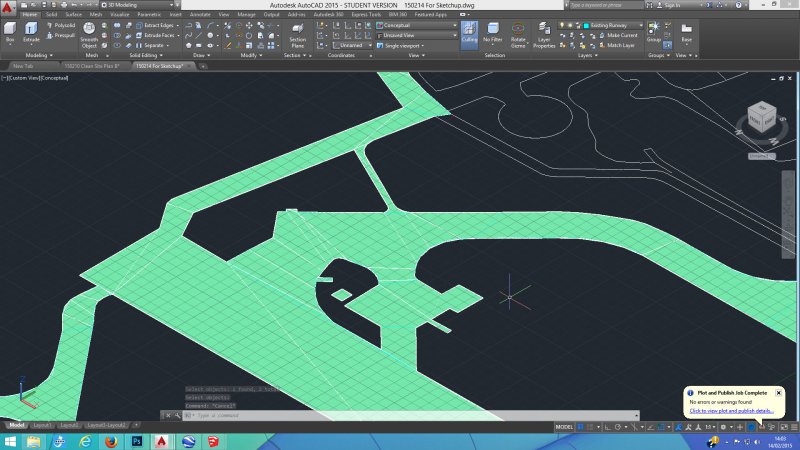Open Layer Properties manager

point(544,38)
